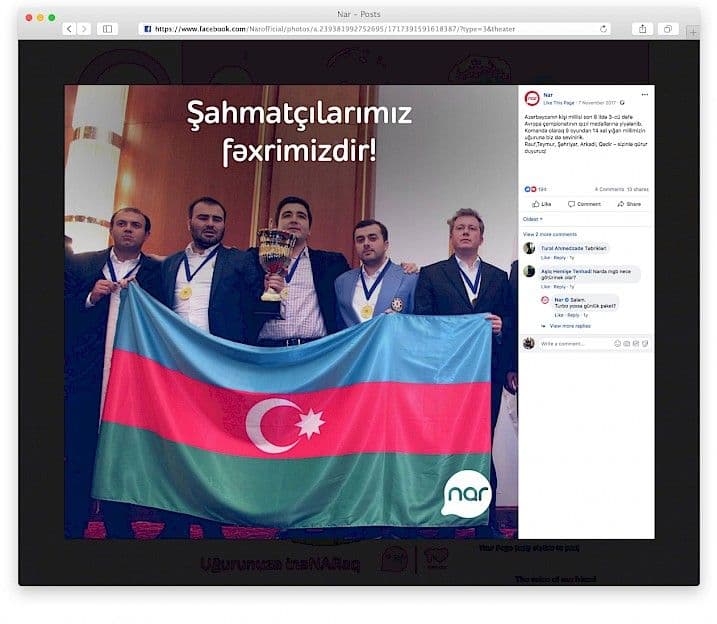Like Nar's 'Salam' reply
717x624 pixels.
pyautogui.click(x=559, y=315)
